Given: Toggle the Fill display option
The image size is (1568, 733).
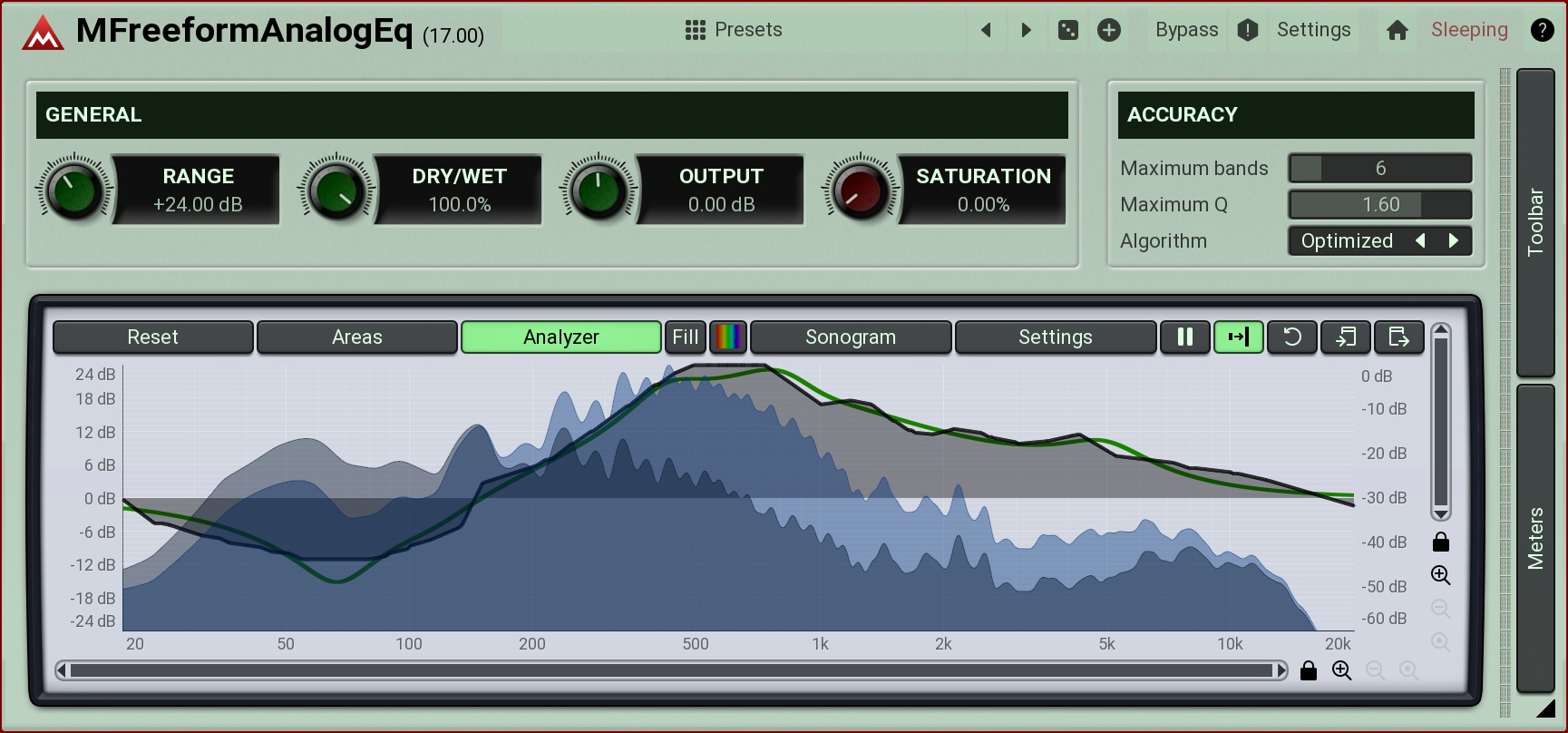Looking at the screenshot, I should point(685,337).
